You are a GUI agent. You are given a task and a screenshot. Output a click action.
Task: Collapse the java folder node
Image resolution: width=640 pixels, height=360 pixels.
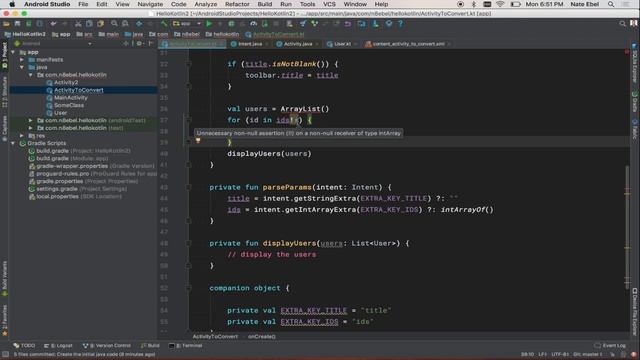pos(22,67)
